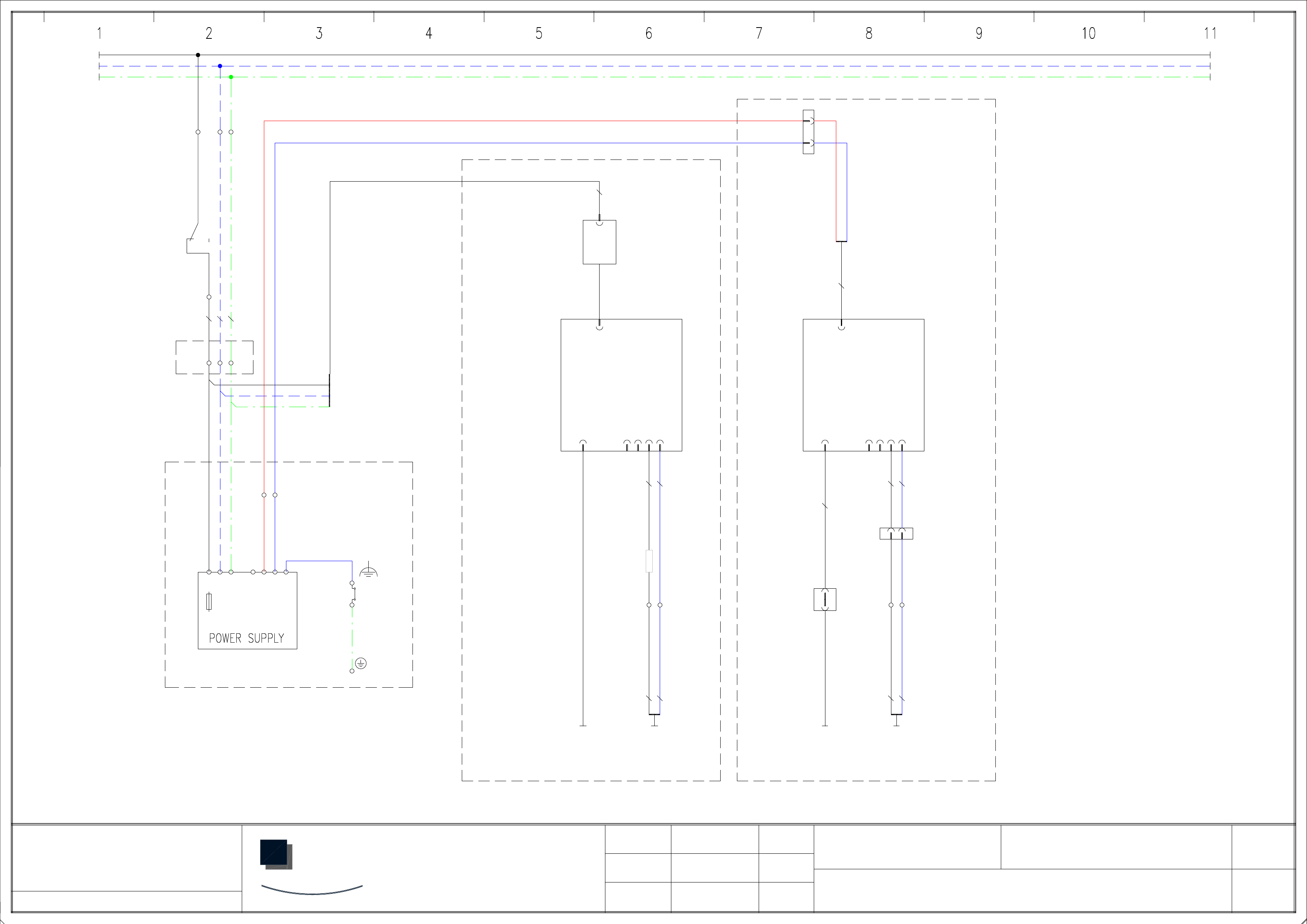Click the dashed terminal box with three circles
Viewport: 1307px width, 924px height.
tap(215, 357)
